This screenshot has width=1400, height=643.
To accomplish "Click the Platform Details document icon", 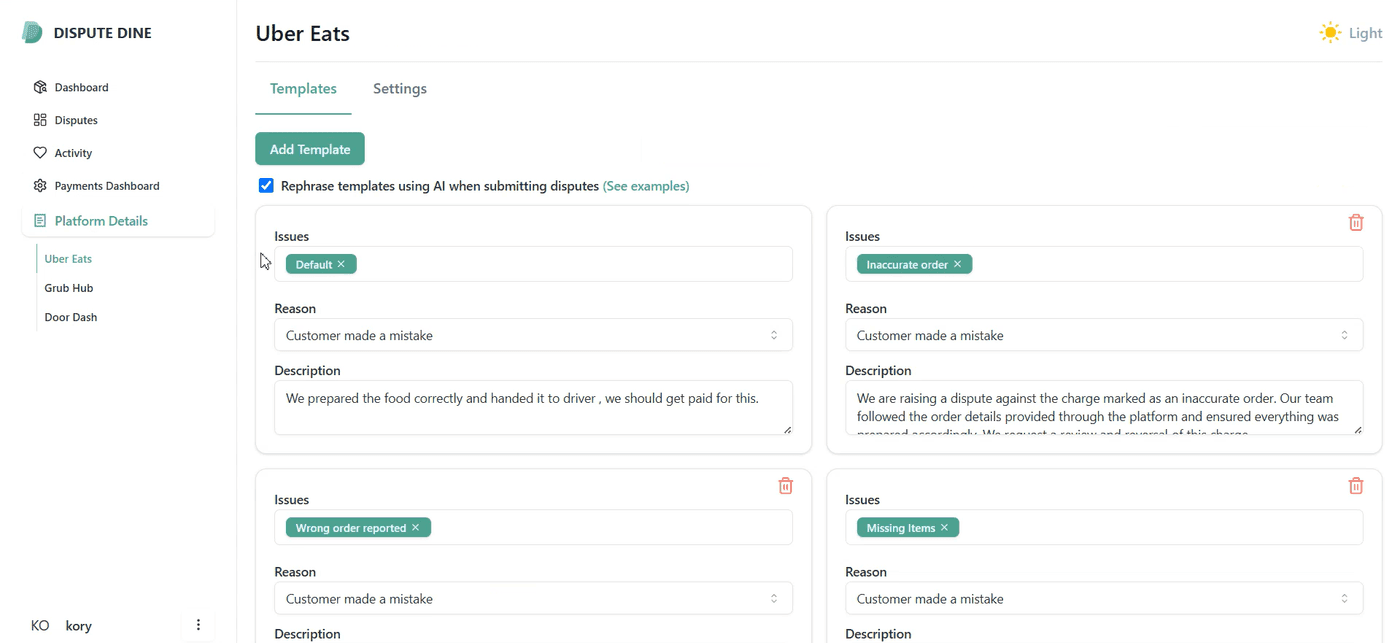I will 40,221.
